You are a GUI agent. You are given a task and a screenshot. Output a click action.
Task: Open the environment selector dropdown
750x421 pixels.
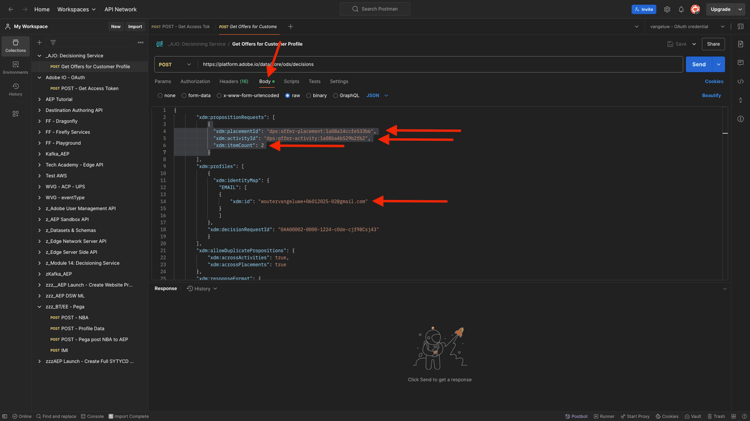(687, 27)
